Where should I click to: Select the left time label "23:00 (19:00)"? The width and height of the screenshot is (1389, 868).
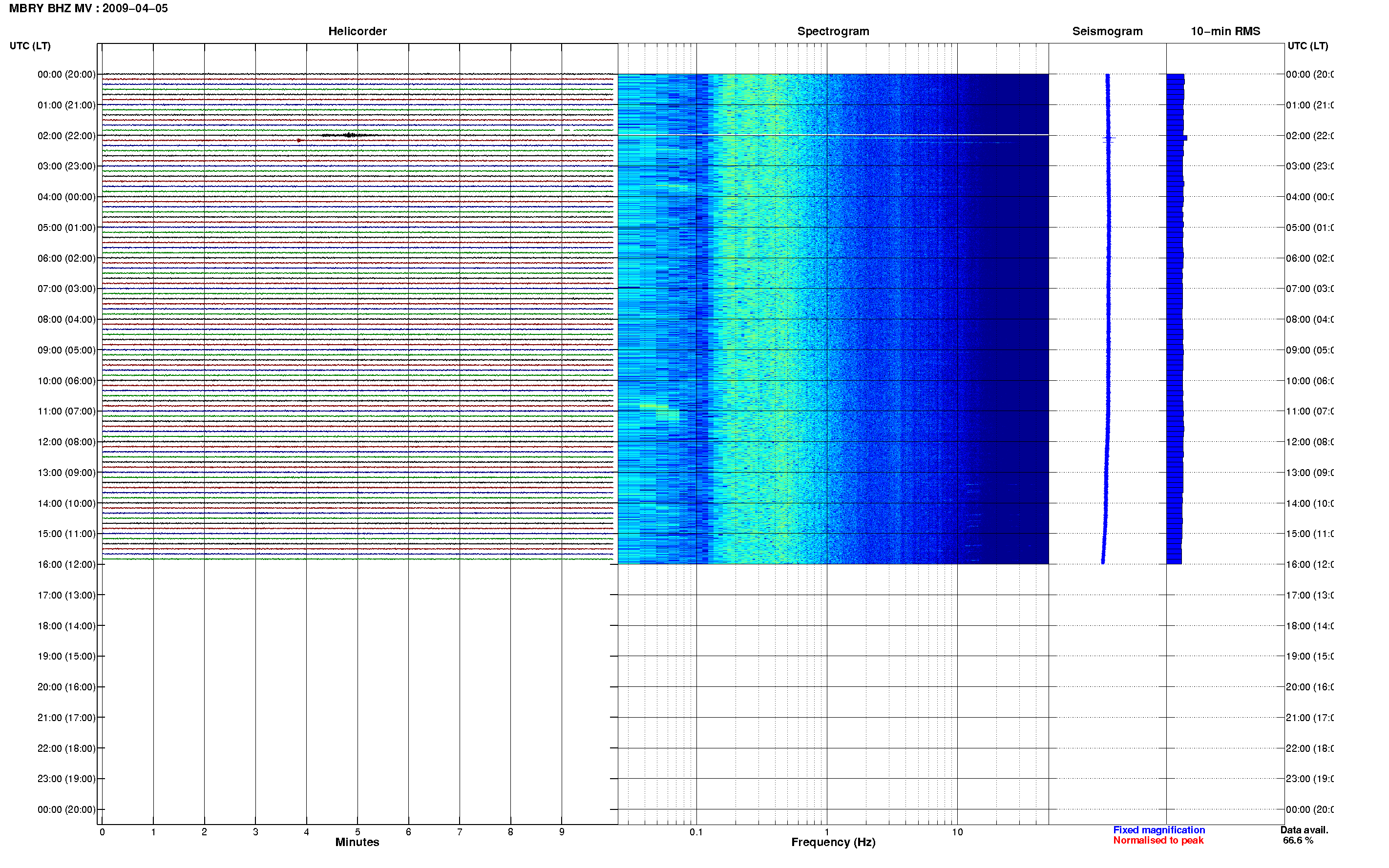(x=66, y=779)
